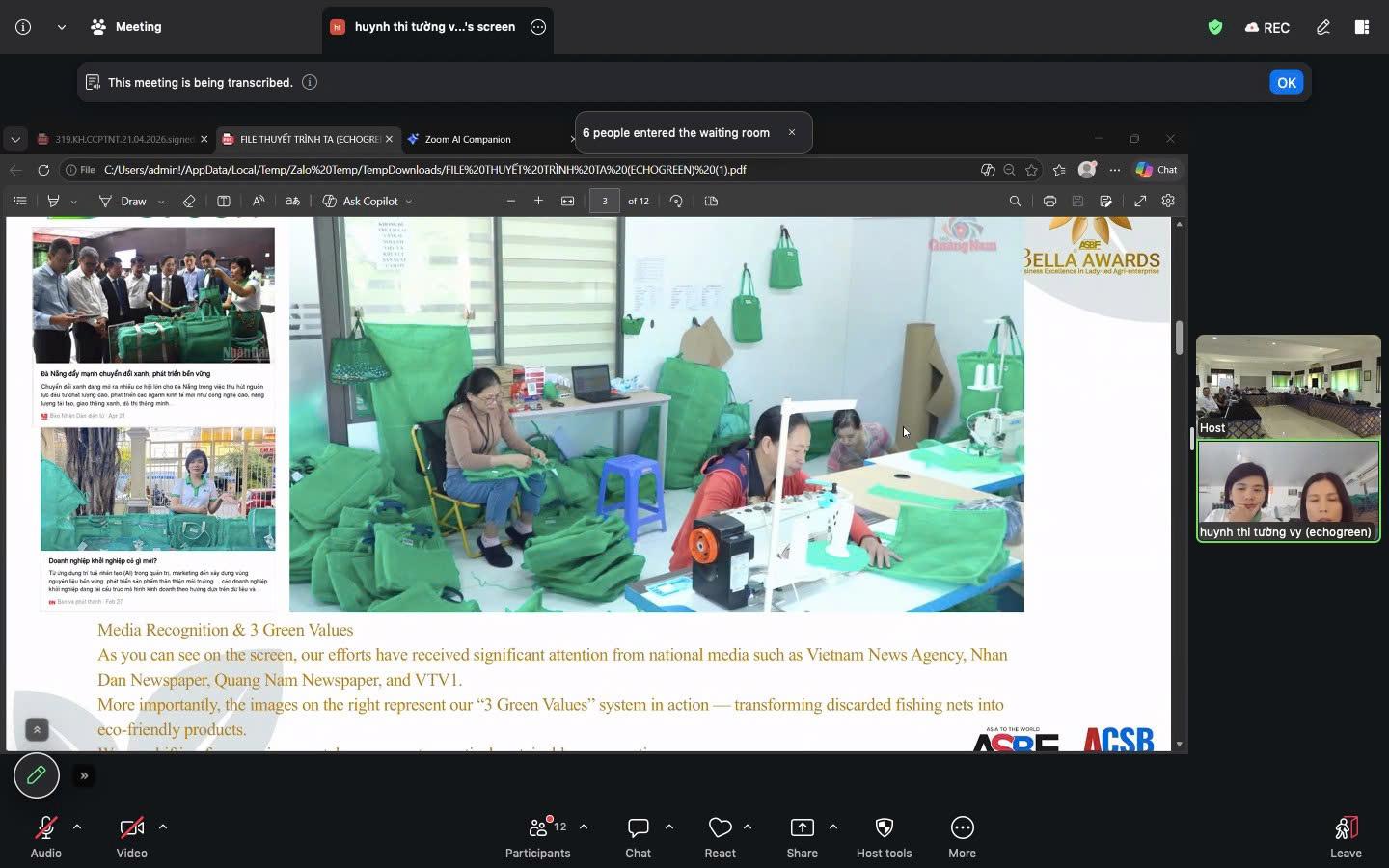This screenshot has height=868, width=1389.
Task: Click the Host video thumbnail
Action: pos(1289,386)
